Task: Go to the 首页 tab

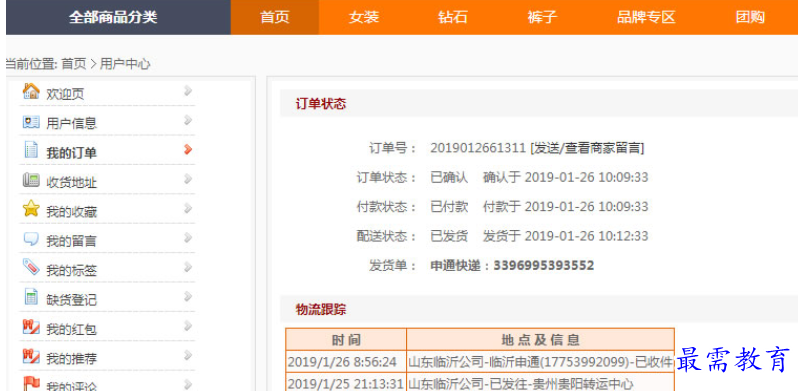Action: pos(275,17)
